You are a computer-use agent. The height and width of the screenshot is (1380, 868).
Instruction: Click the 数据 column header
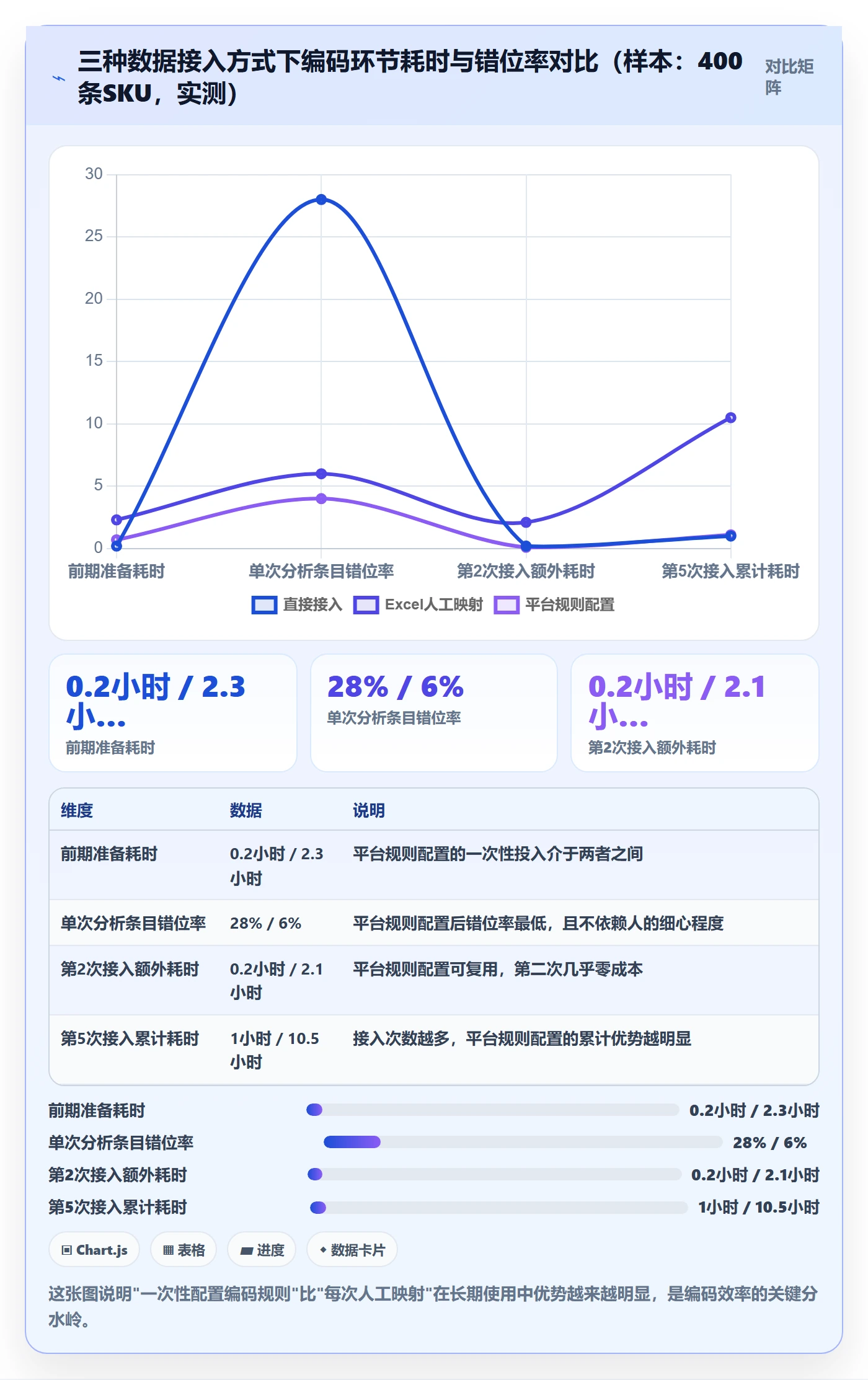coord(246,810)
